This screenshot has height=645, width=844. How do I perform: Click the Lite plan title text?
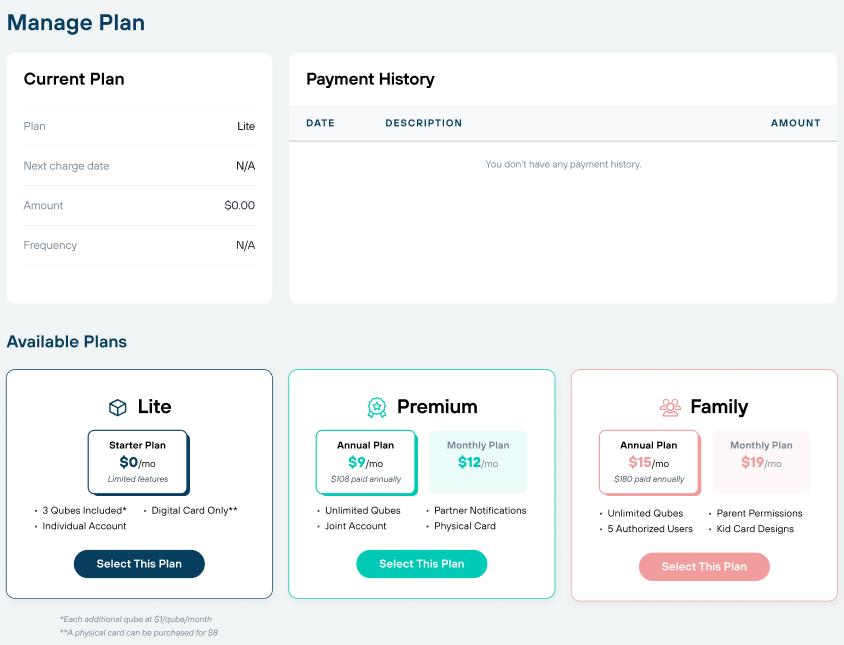pos(154,406)
